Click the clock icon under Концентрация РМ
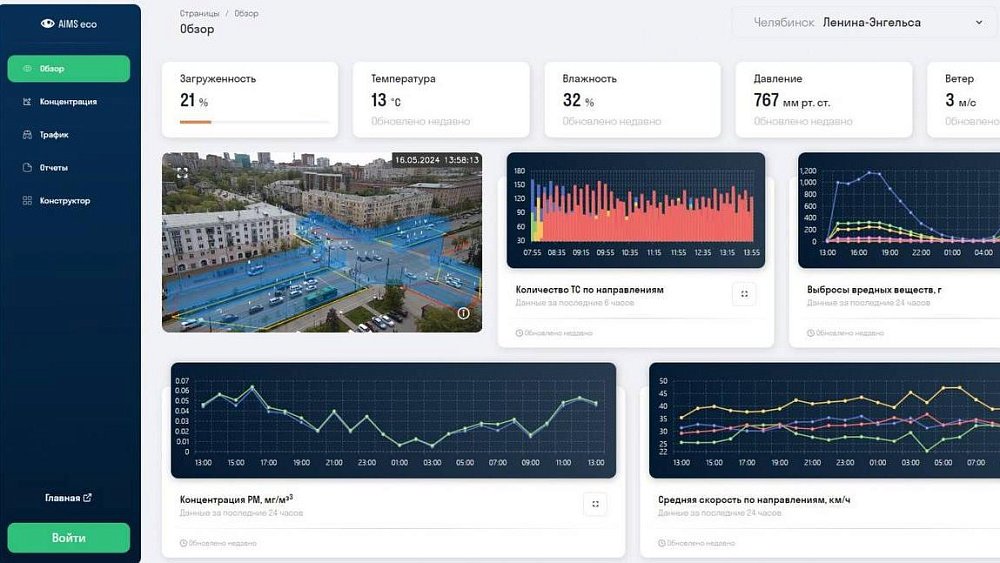The image size is (1000, 563). 184,543
